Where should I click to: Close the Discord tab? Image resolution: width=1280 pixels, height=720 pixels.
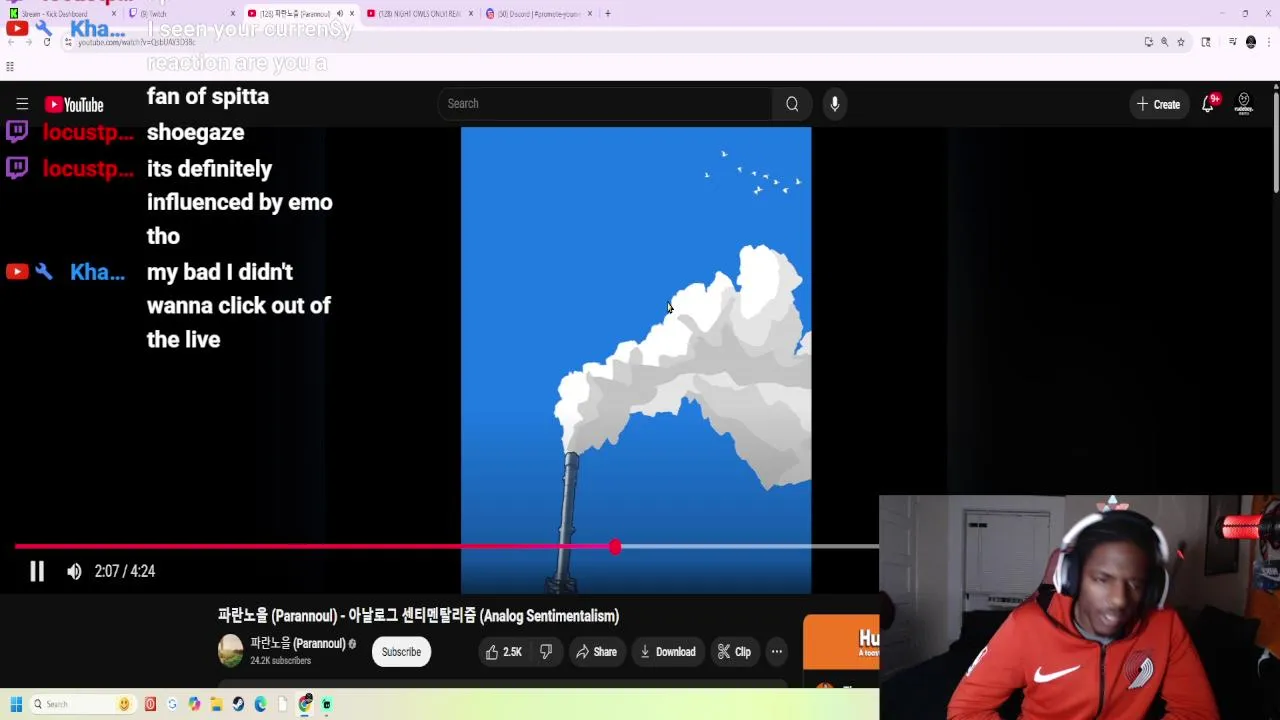(590, 14)
